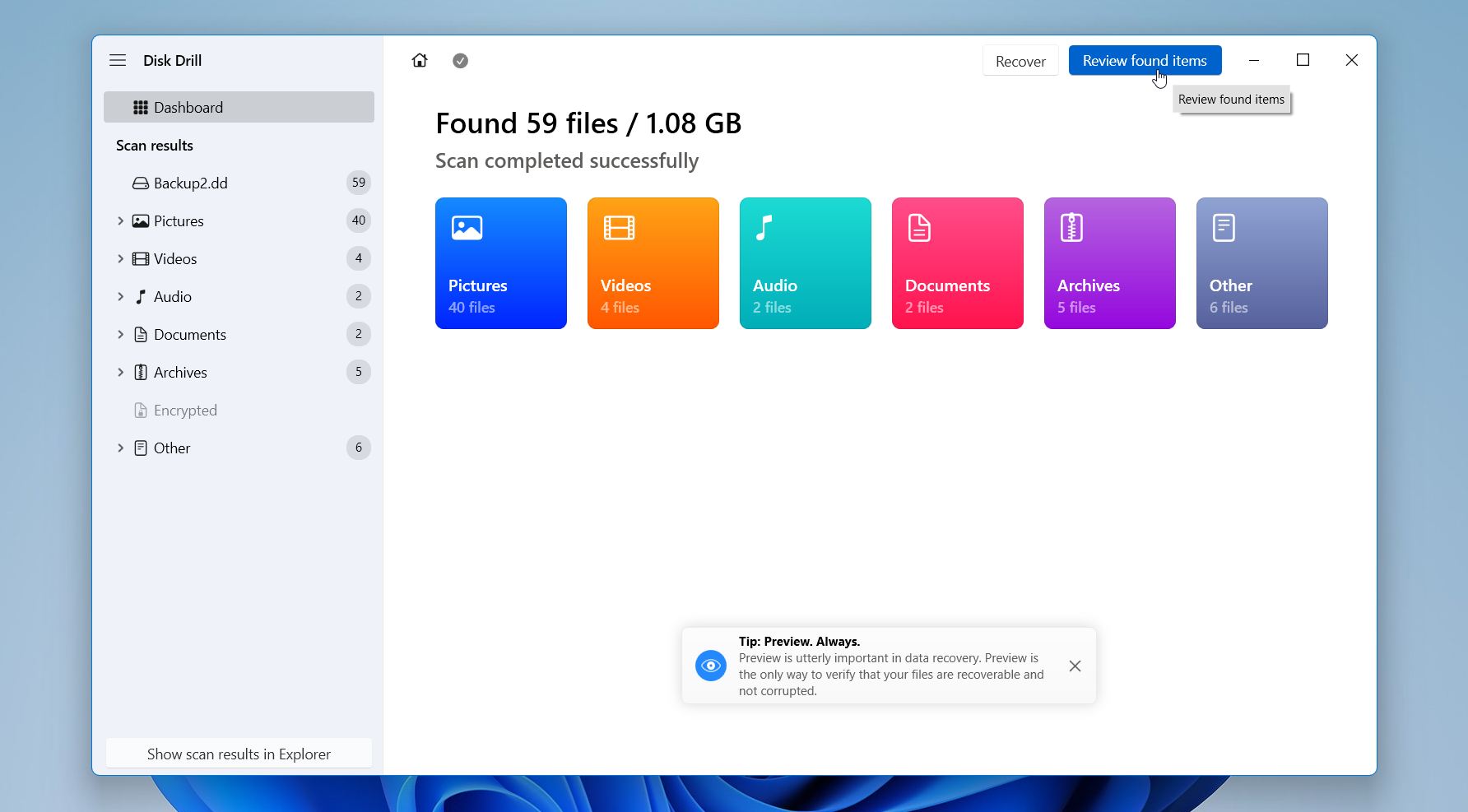1468x812 pixels.
Task: Click the 40 count badge beside Pictures
Action: (359, 220)
